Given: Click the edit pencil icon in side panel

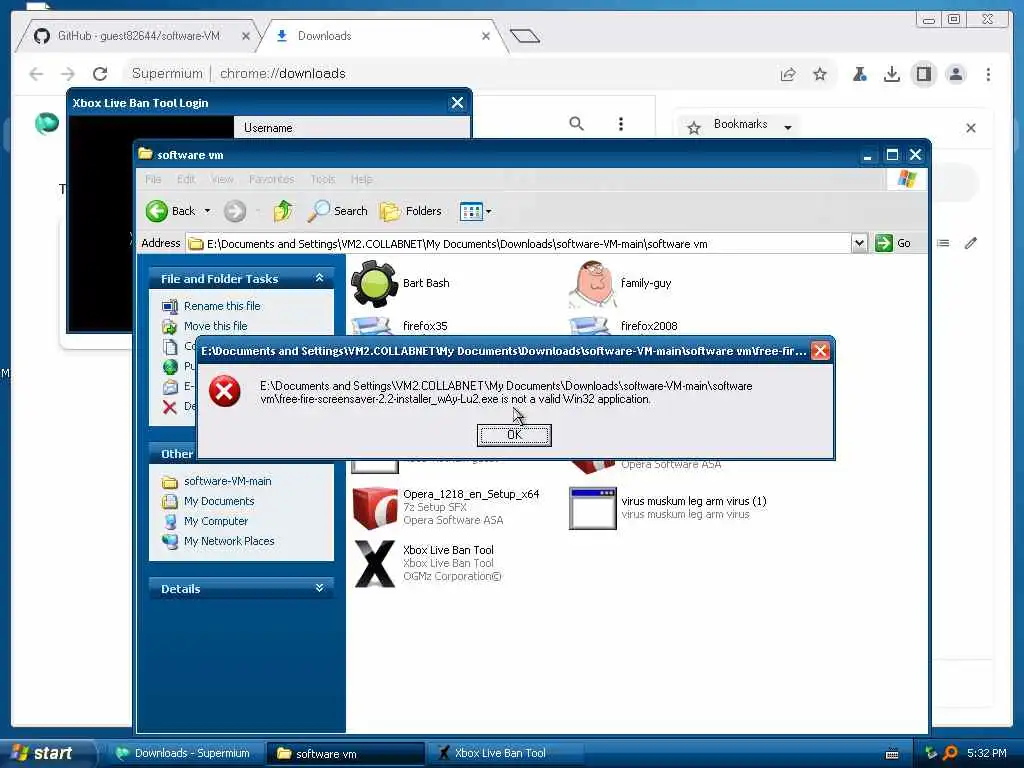Looking at the screenshot, I should [x=971, y=243].
